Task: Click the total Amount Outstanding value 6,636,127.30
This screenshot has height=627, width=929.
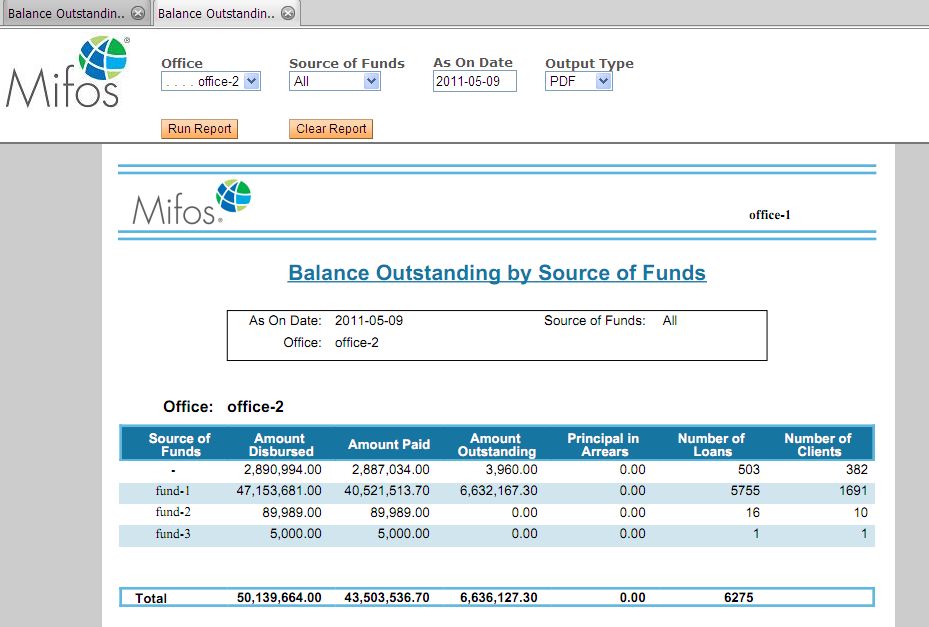Action: click(x=498, y=598)
